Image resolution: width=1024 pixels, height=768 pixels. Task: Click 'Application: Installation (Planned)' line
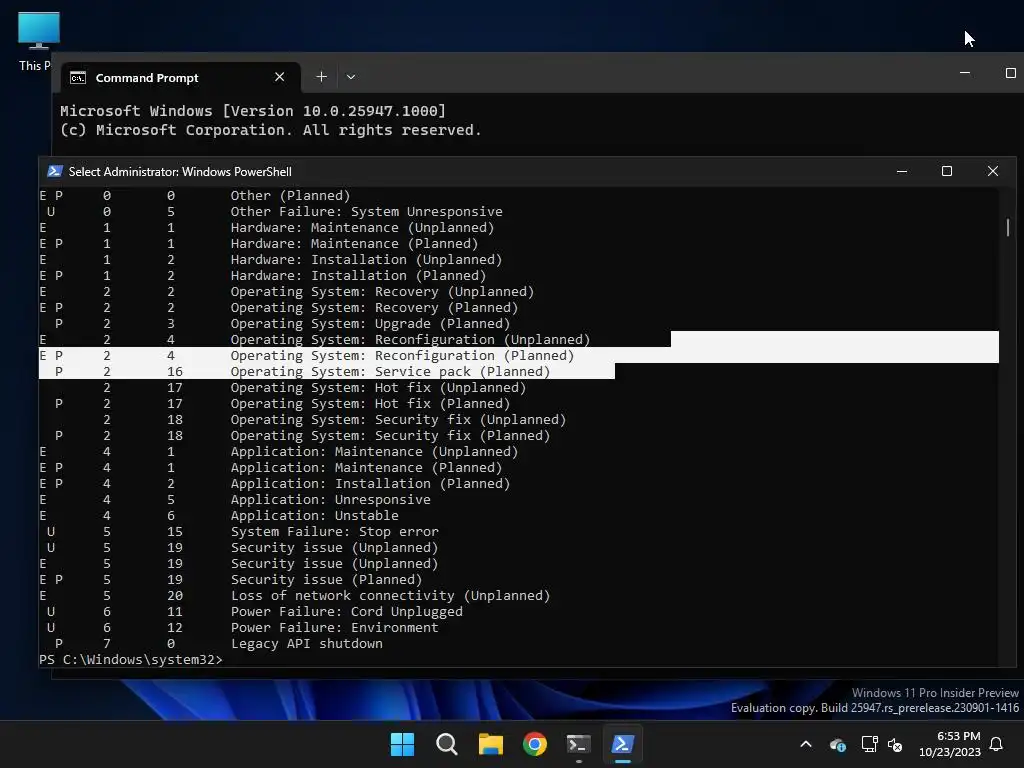tap(370, 483)
